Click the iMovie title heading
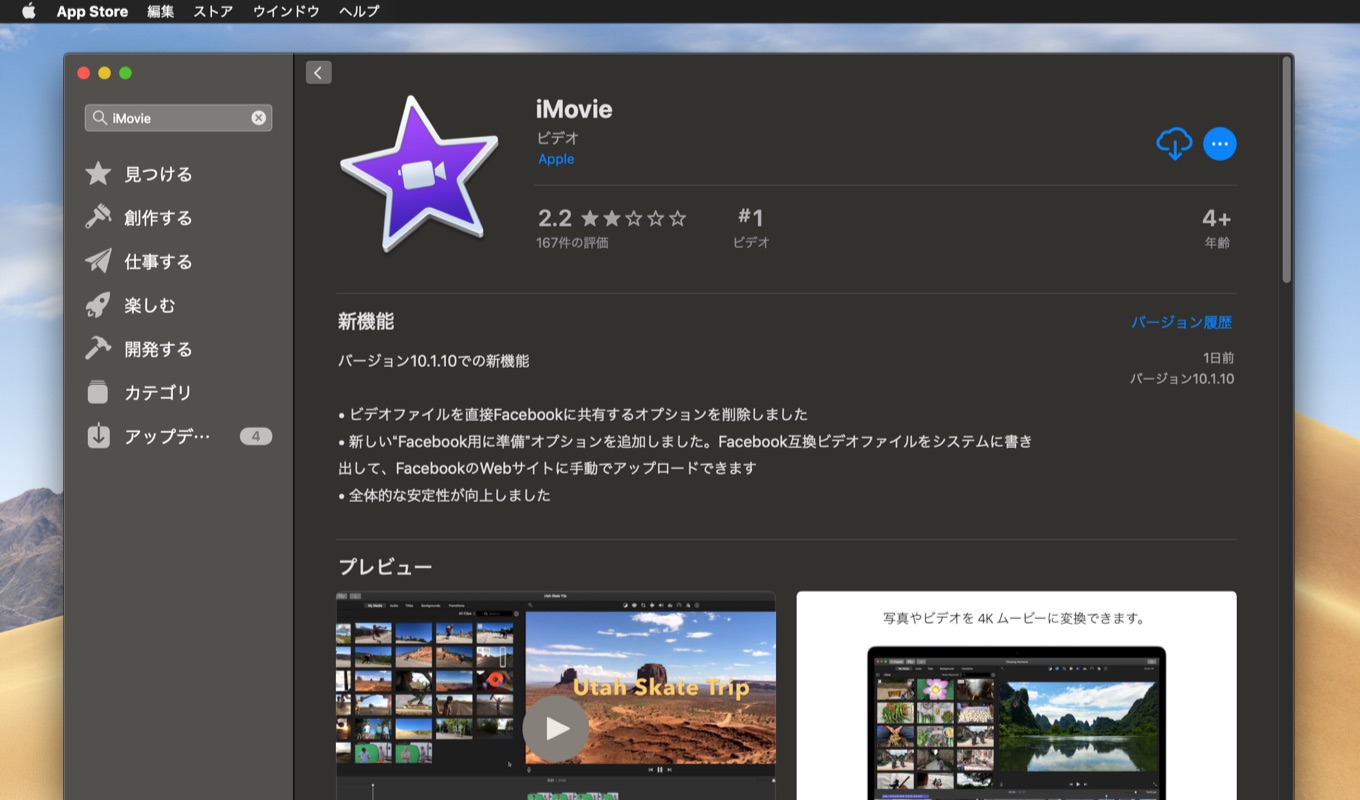This screenshot has width=1360, height=800. (x=574, y=109)
